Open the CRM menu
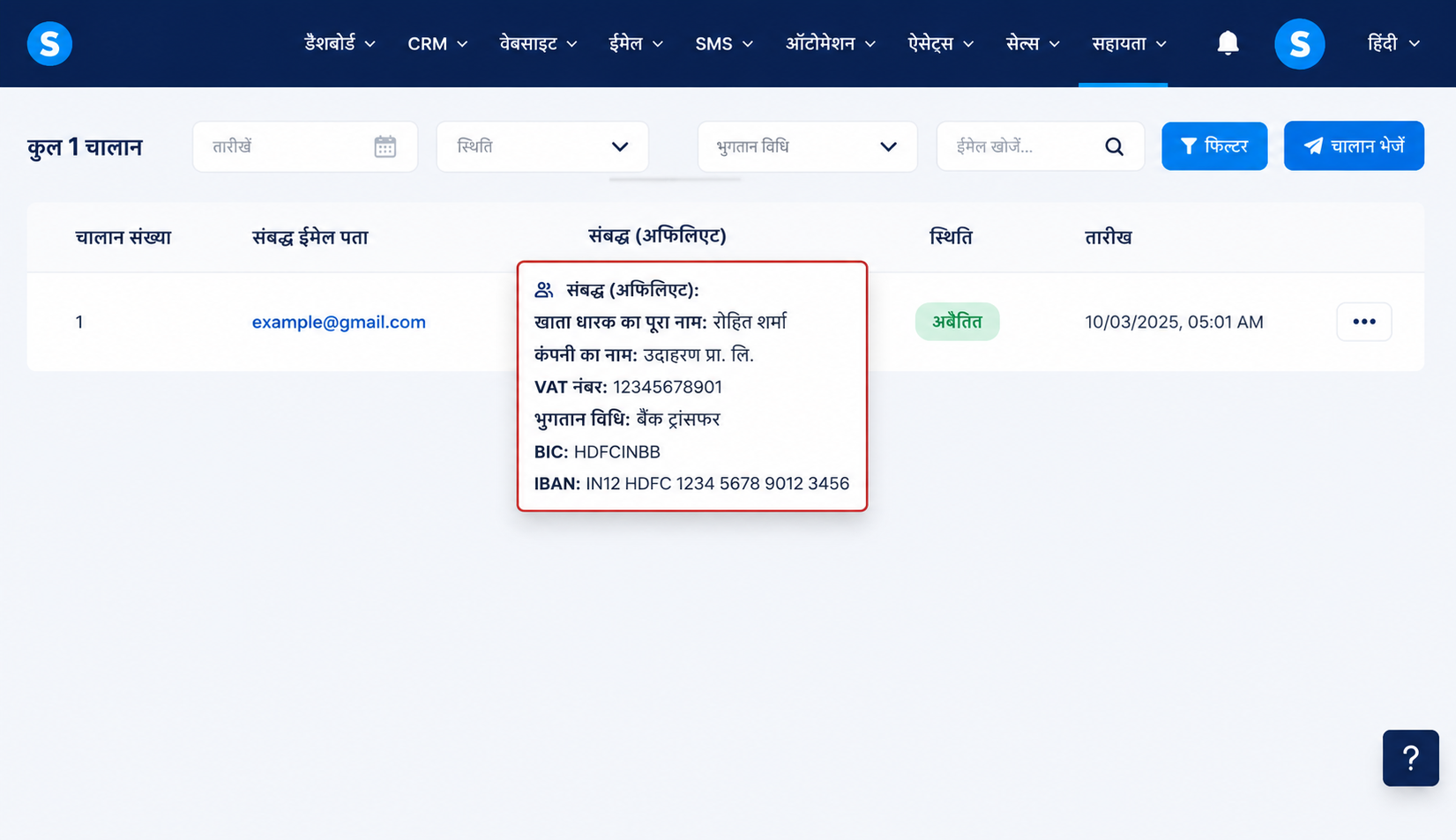This screenshot has height=840, width=1456. tap(437, 43)
